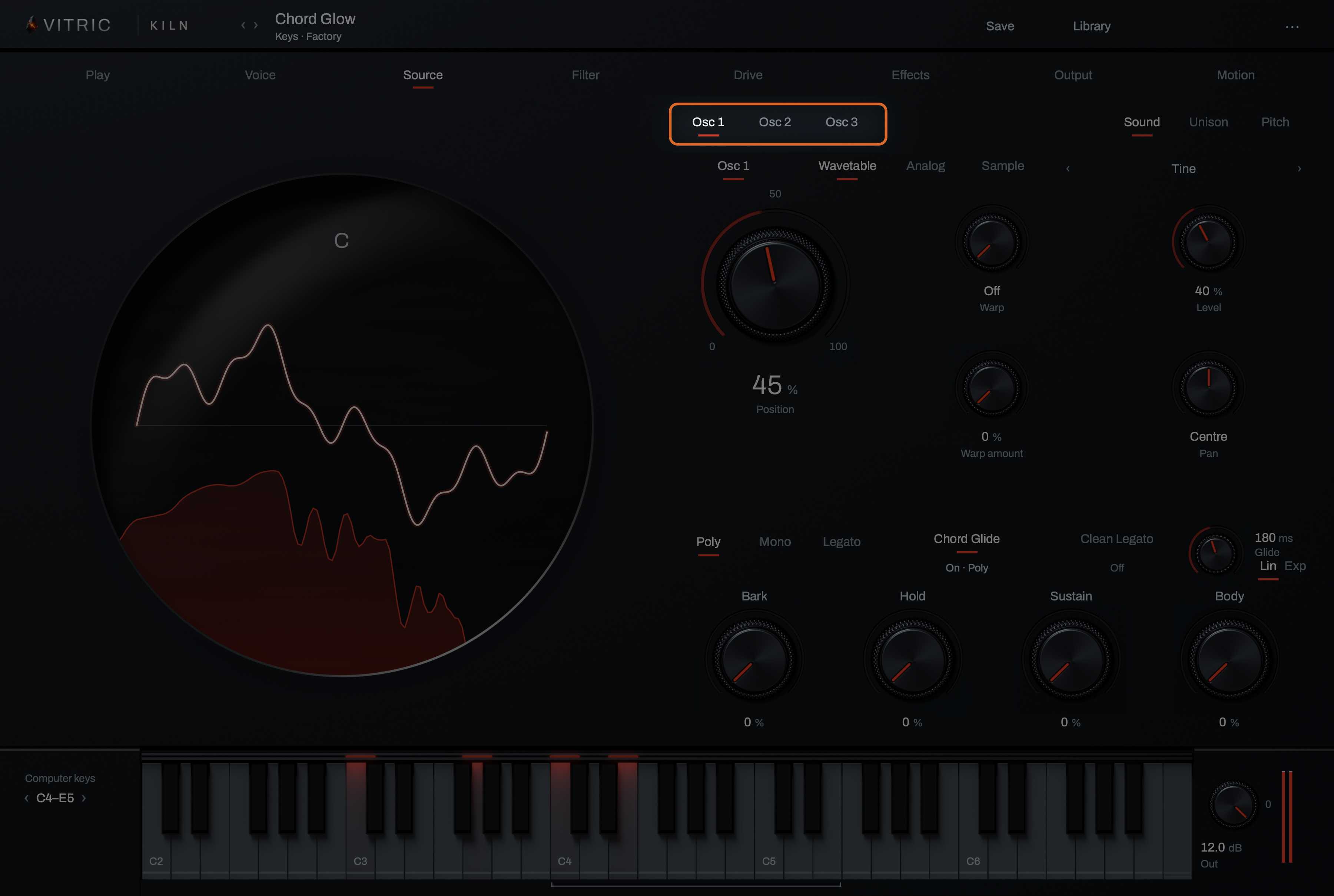Screen dimensions: 1334x896
Task: Click the Warp amount knob
Action: point(992,388)
